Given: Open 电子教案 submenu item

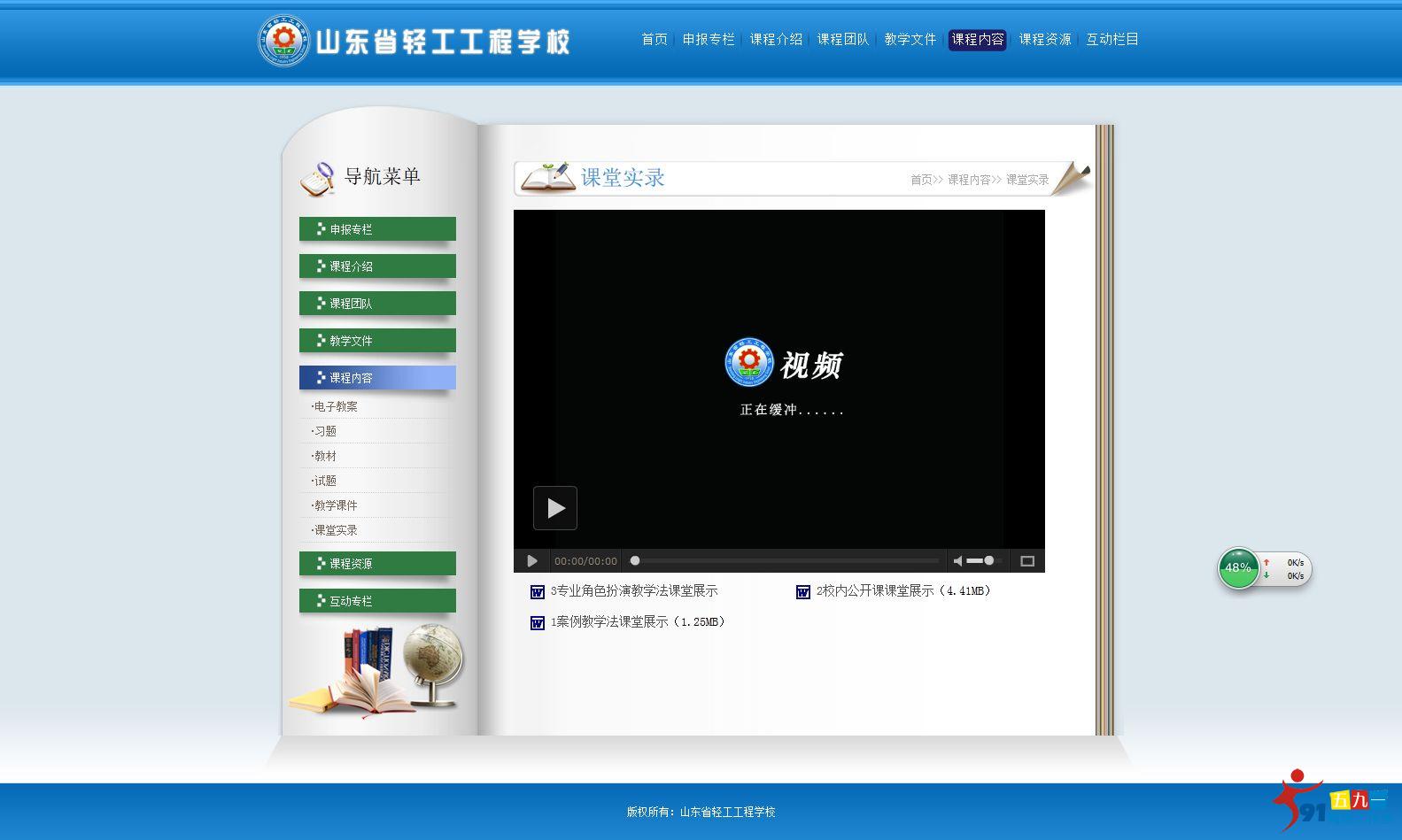Looking at the screenshot, I should (336, 407).
